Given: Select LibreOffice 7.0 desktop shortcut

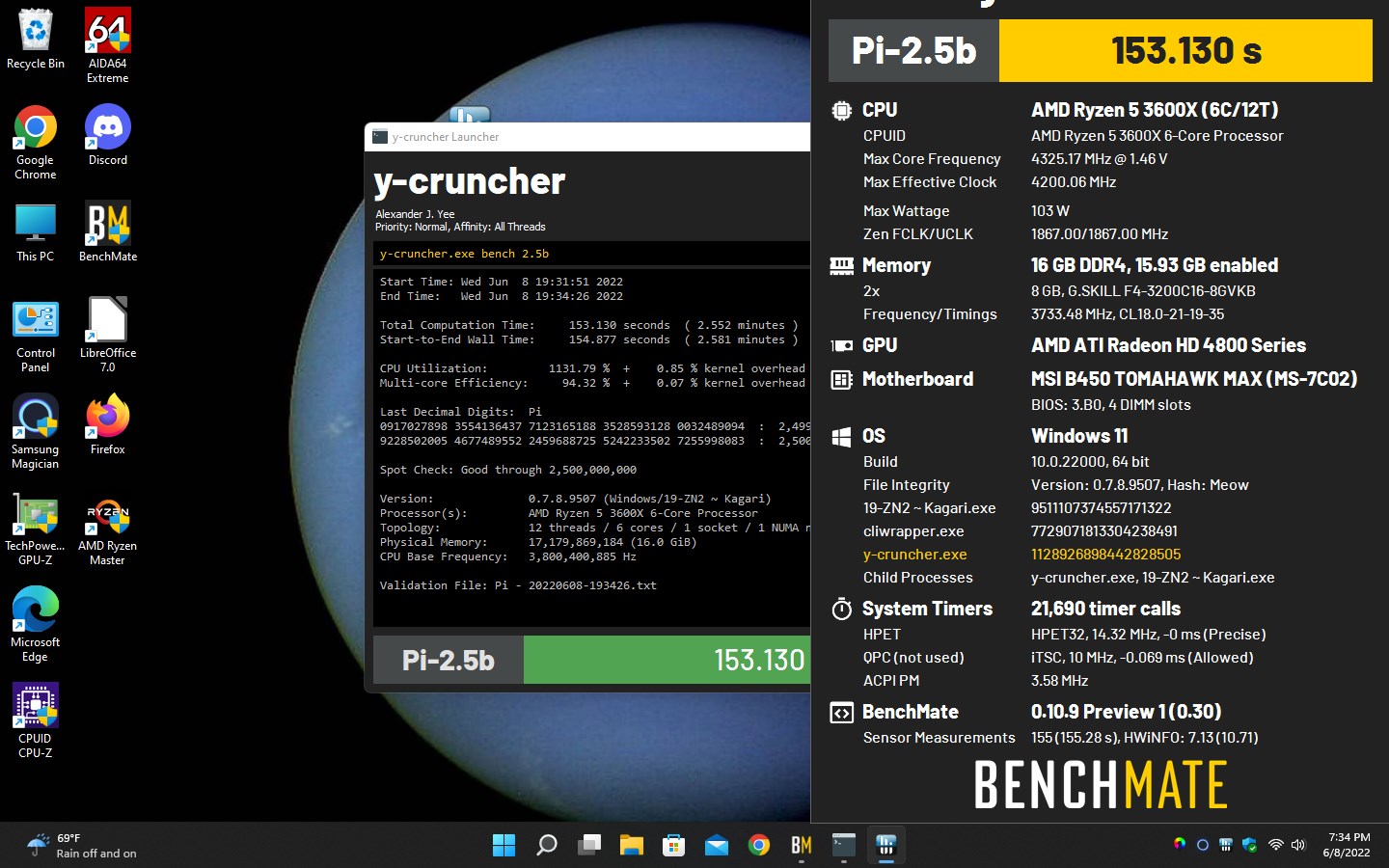Looking at the screenshot, I should click(108, 336).
